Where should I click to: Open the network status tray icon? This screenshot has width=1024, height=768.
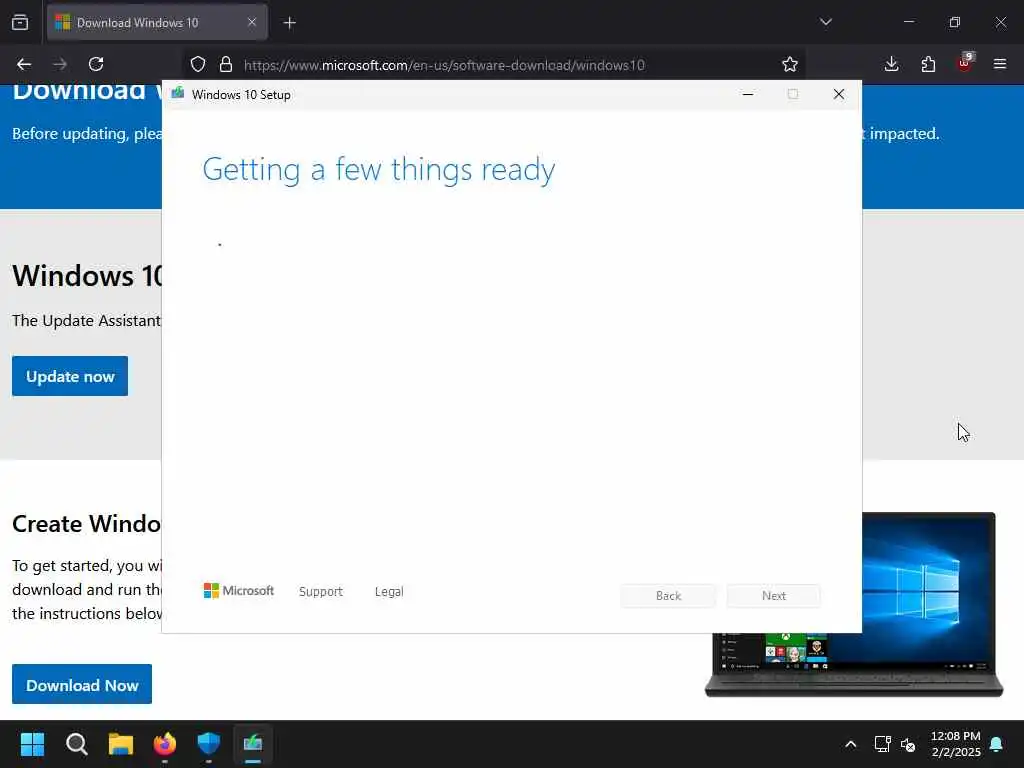[x=882, y=744]
